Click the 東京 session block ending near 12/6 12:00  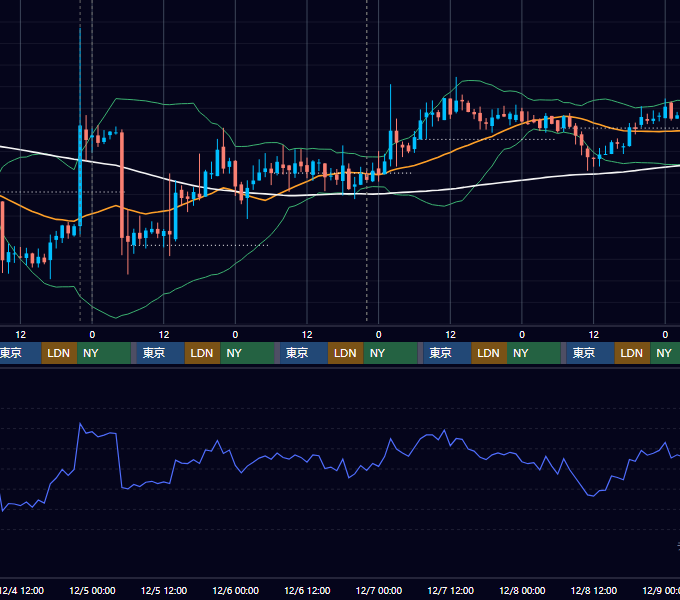pyautogui.click(x=304, y=353)
